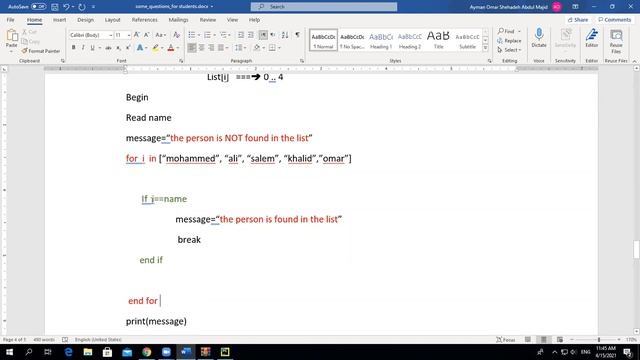Apply bold formatting
Viewport: 640px width, 360px height.
coord(73,48)
